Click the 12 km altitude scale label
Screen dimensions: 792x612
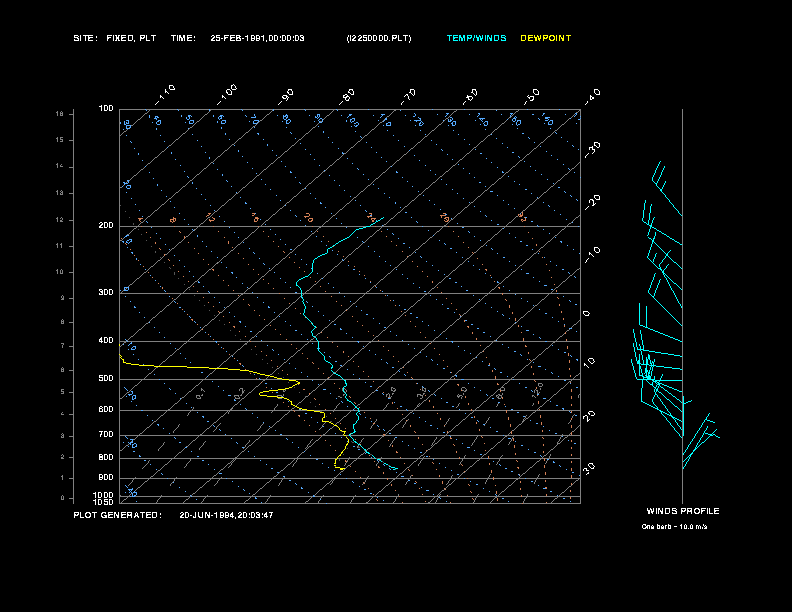[60, 220]
